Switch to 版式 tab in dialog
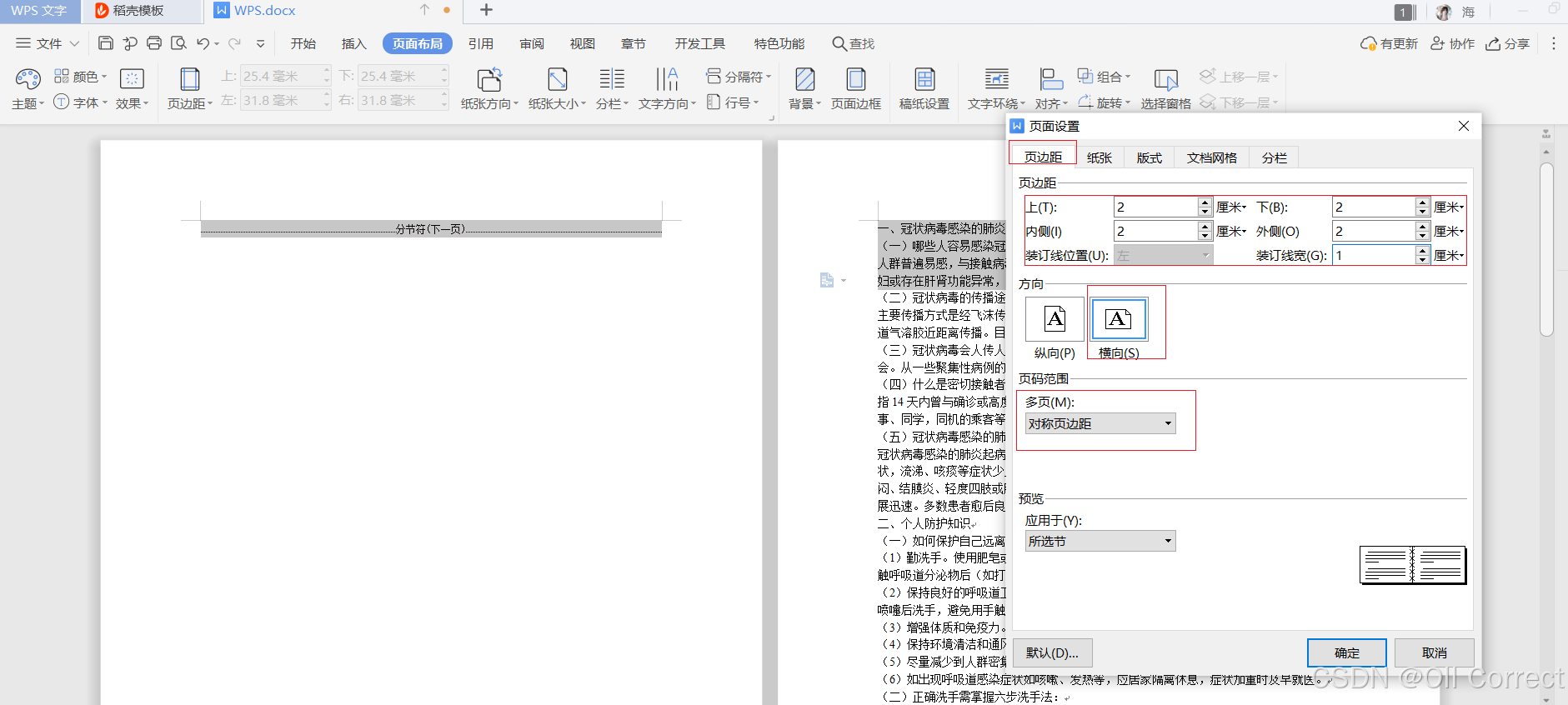1568x705 pixels. pyautogui.click(x=1149, y=157)
